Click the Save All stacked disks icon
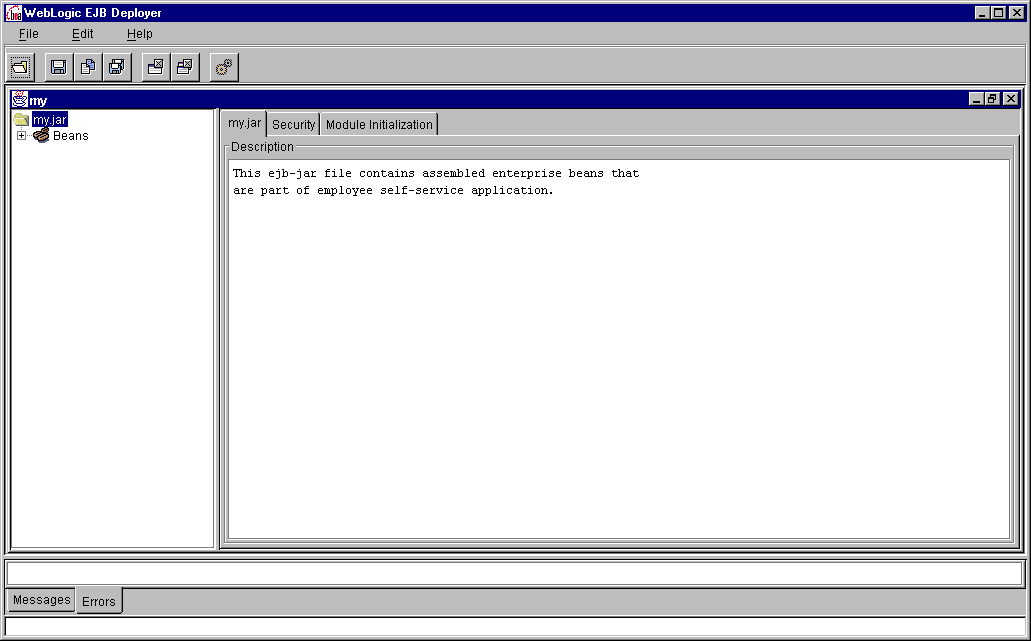The height and width of the screenshot is (641, 1031). (117, 67)
